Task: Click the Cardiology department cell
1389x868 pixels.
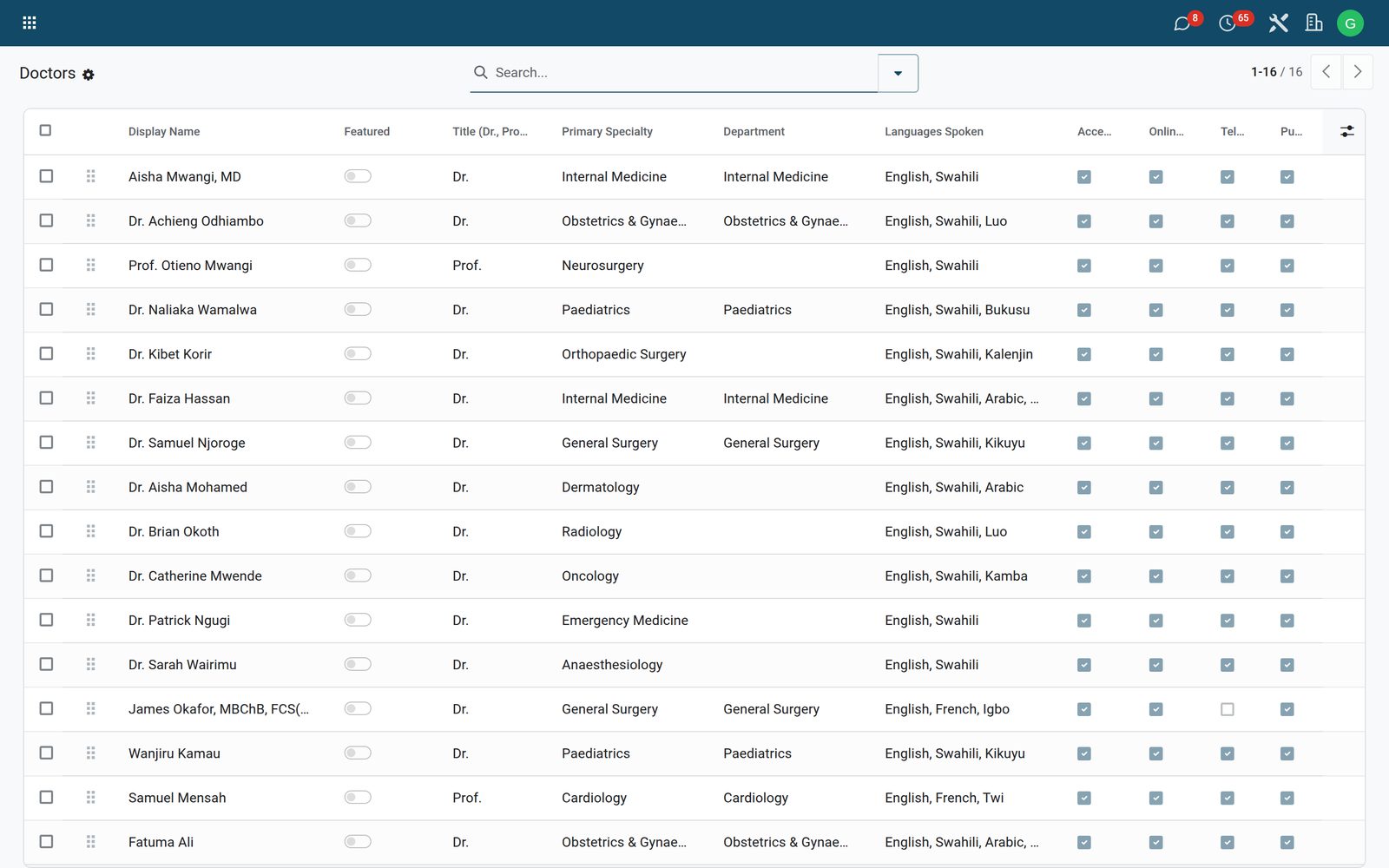Action: (756, 798)
